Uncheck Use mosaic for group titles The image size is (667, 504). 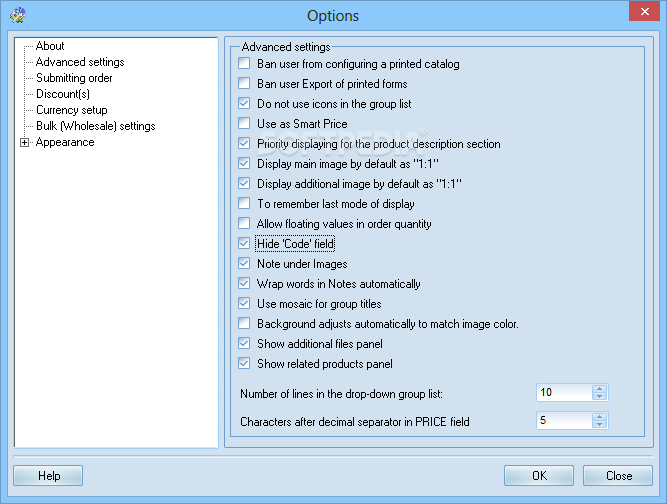pos(244,304)
